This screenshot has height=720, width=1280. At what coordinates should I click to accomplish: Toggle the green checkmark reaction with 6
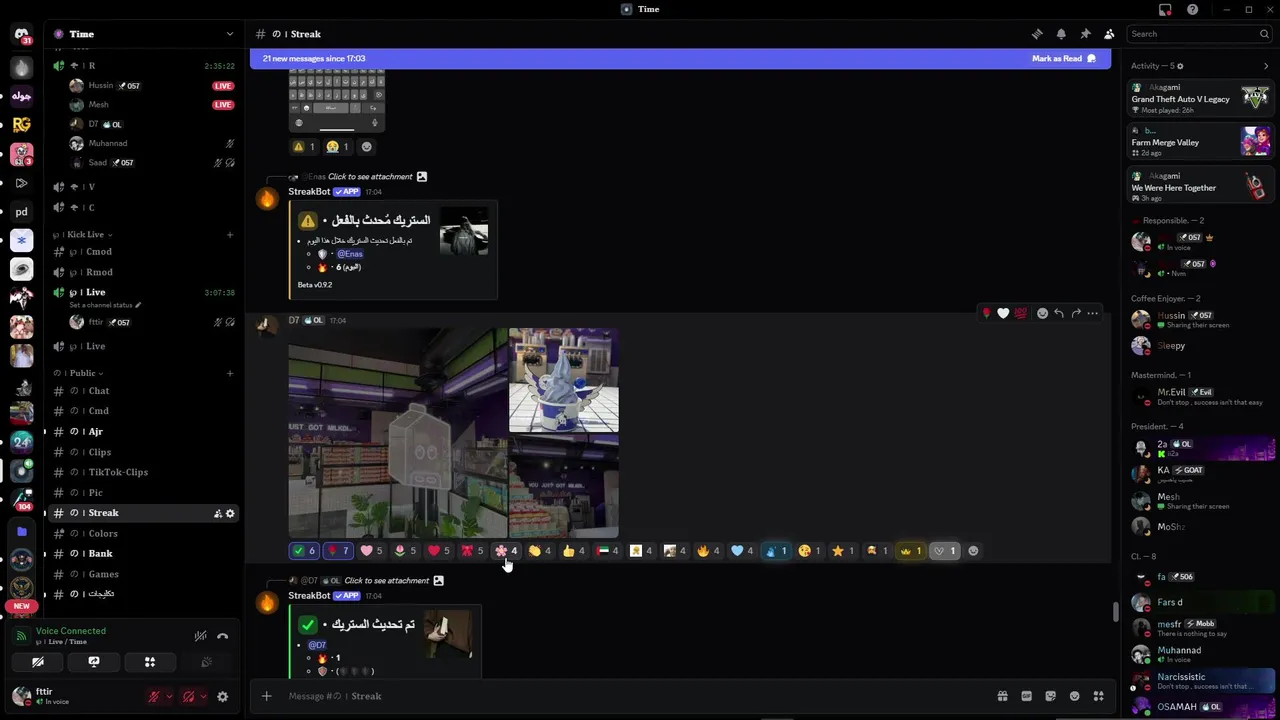(x=304, y=551)
